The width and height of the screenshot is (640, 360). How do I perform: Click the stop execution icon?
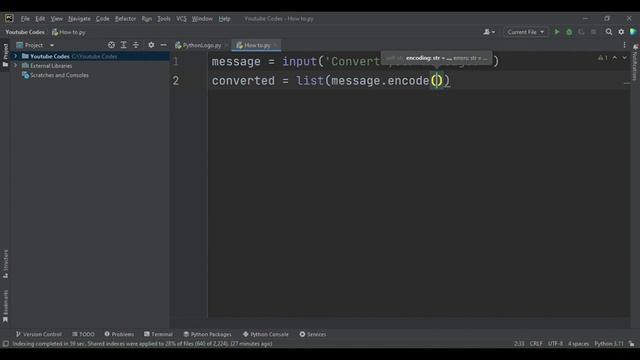[593, 32]
